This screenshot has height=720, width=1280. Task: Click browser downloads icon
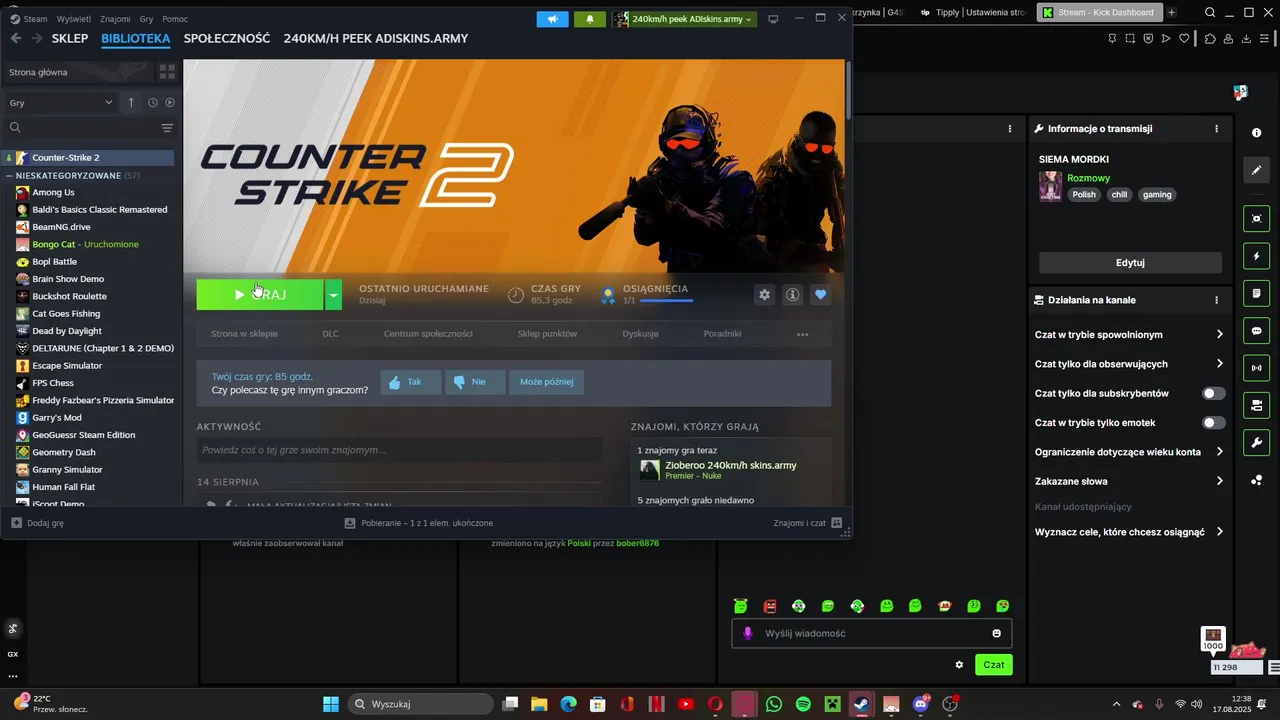point(1246,39)
